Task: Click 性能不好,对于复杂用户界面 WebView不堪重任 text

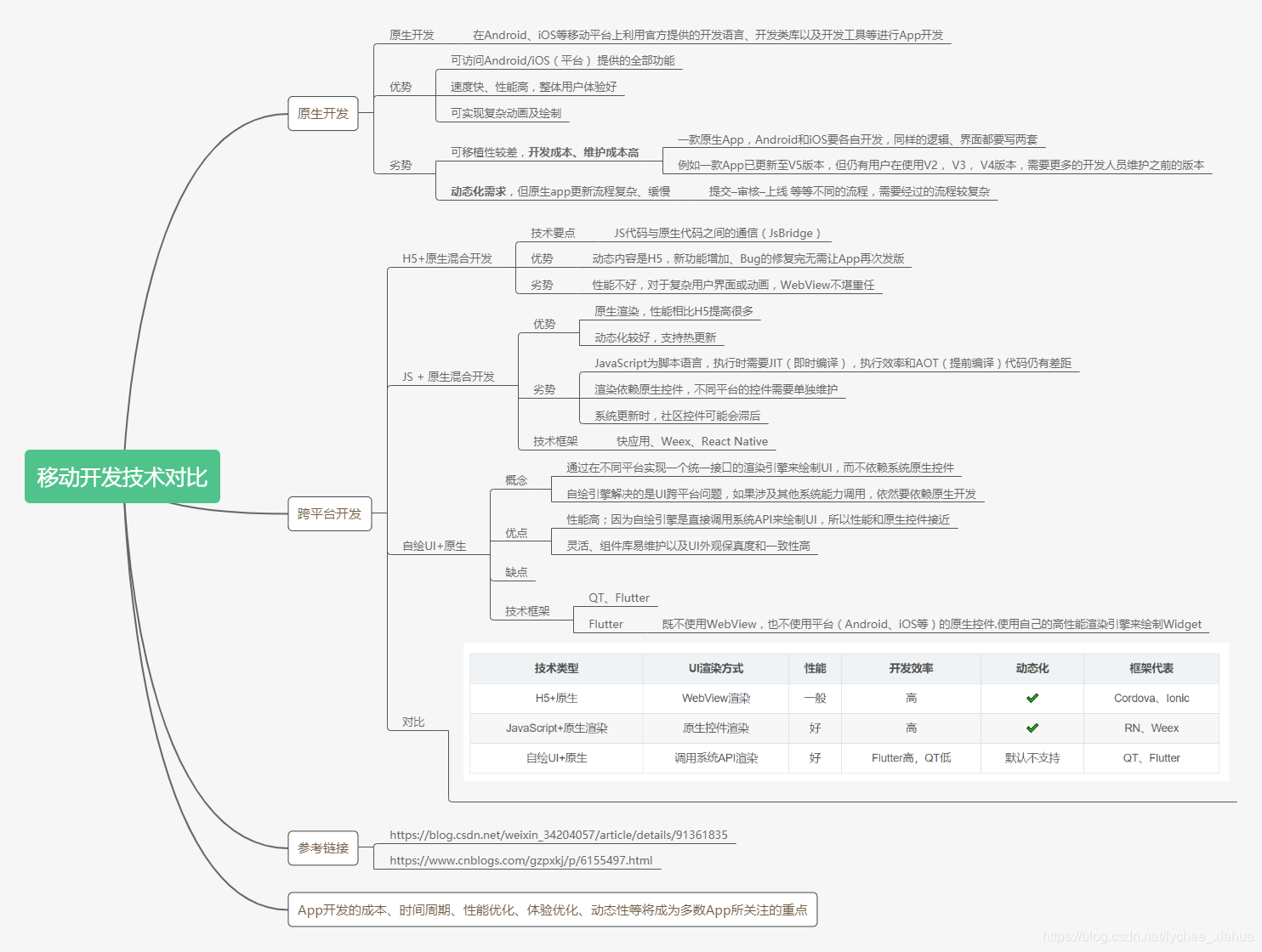Action: (733, 285)
